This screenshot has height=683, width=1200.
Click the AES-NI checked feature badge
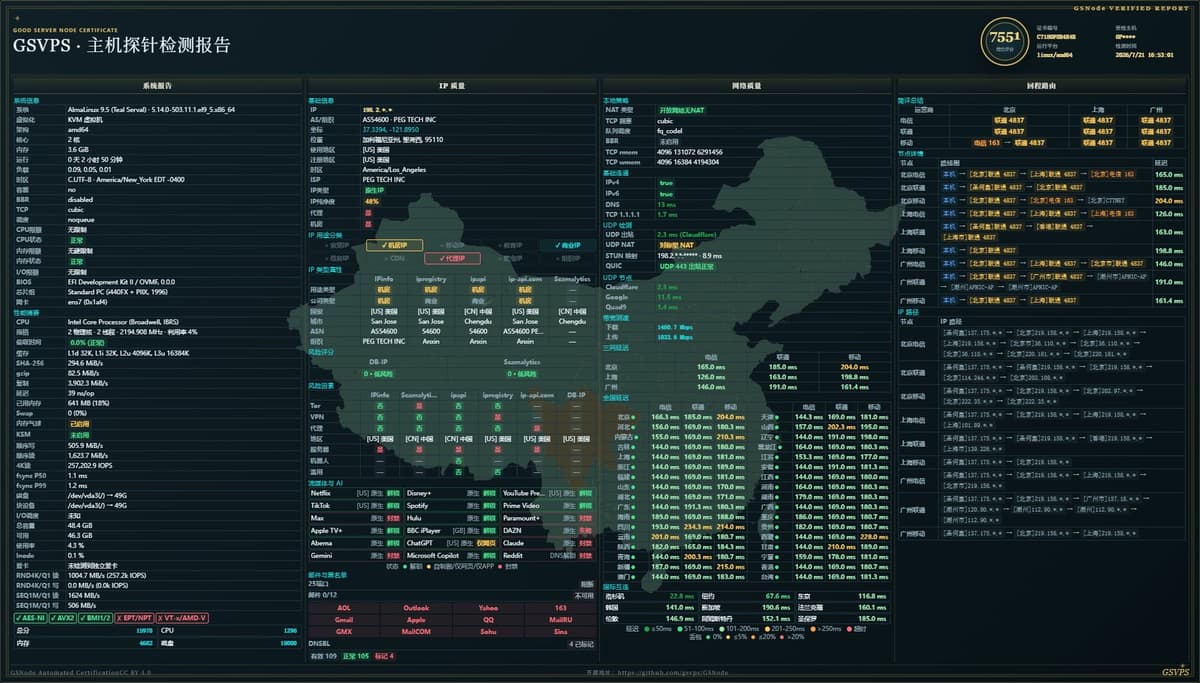point(31,617)
